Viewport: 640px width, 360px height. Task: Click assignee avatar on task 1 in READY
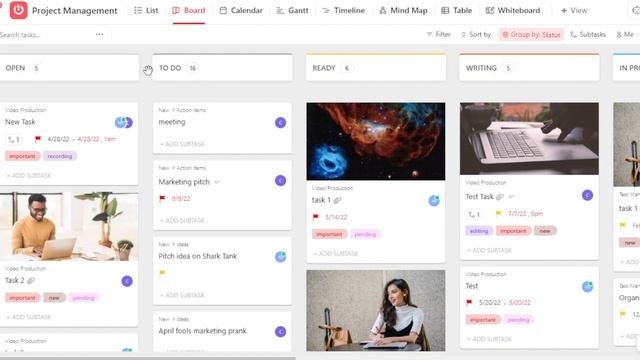434,200
